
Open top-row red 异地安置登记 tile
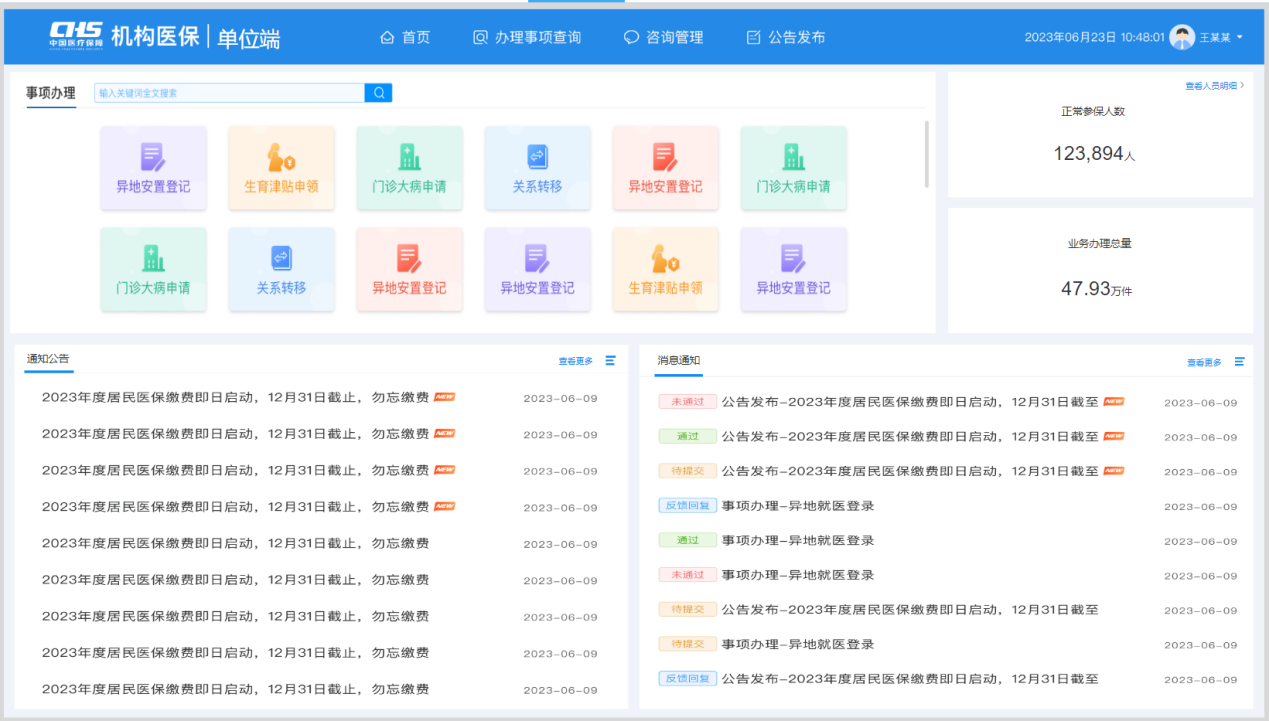coord(665,168)
